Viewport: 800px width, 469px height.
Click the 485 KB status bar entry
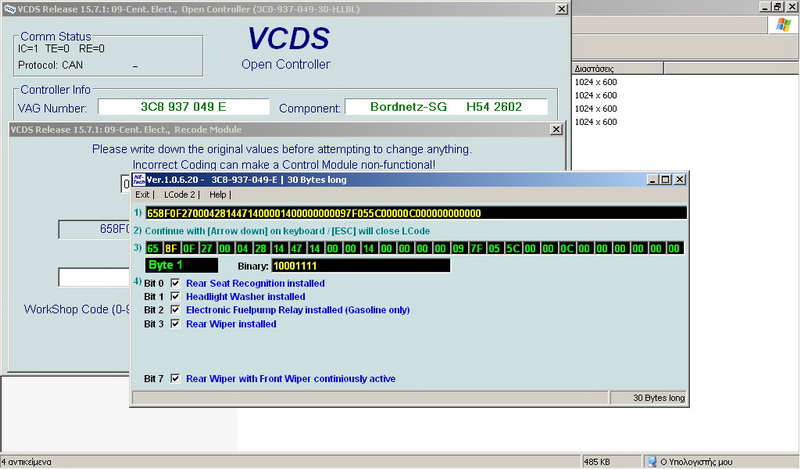(x=597, y=462)
